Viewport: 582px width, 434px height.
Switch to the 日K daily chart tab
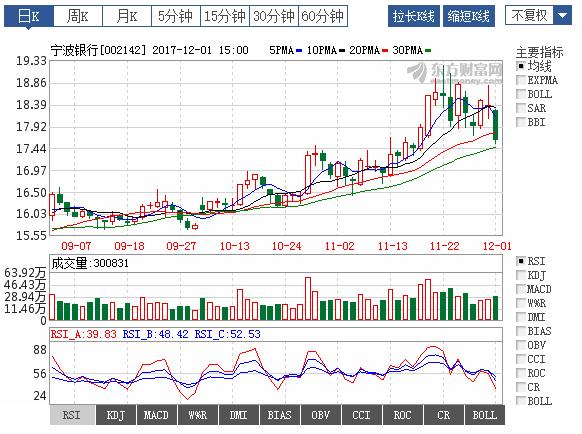29,16
